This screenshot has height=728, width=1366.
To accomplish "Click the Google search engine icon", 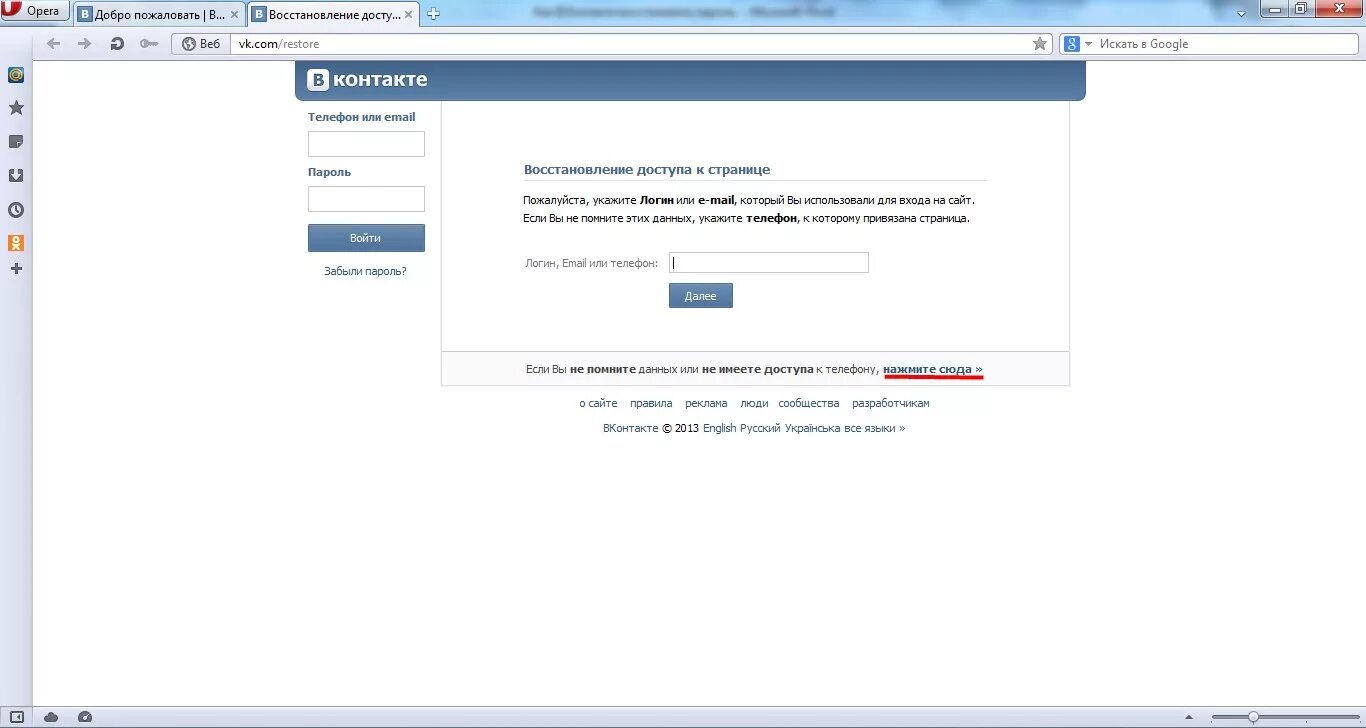I will [x=1072, y=44].
